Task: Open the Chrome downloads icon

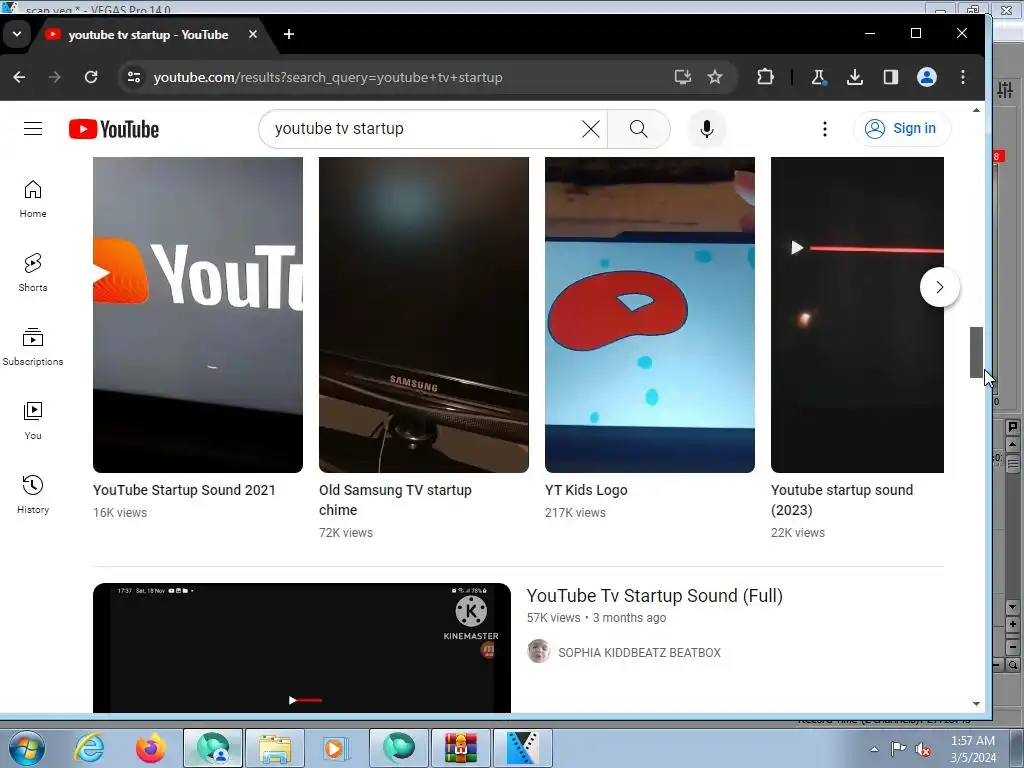Action: click(x=854, y=77)
